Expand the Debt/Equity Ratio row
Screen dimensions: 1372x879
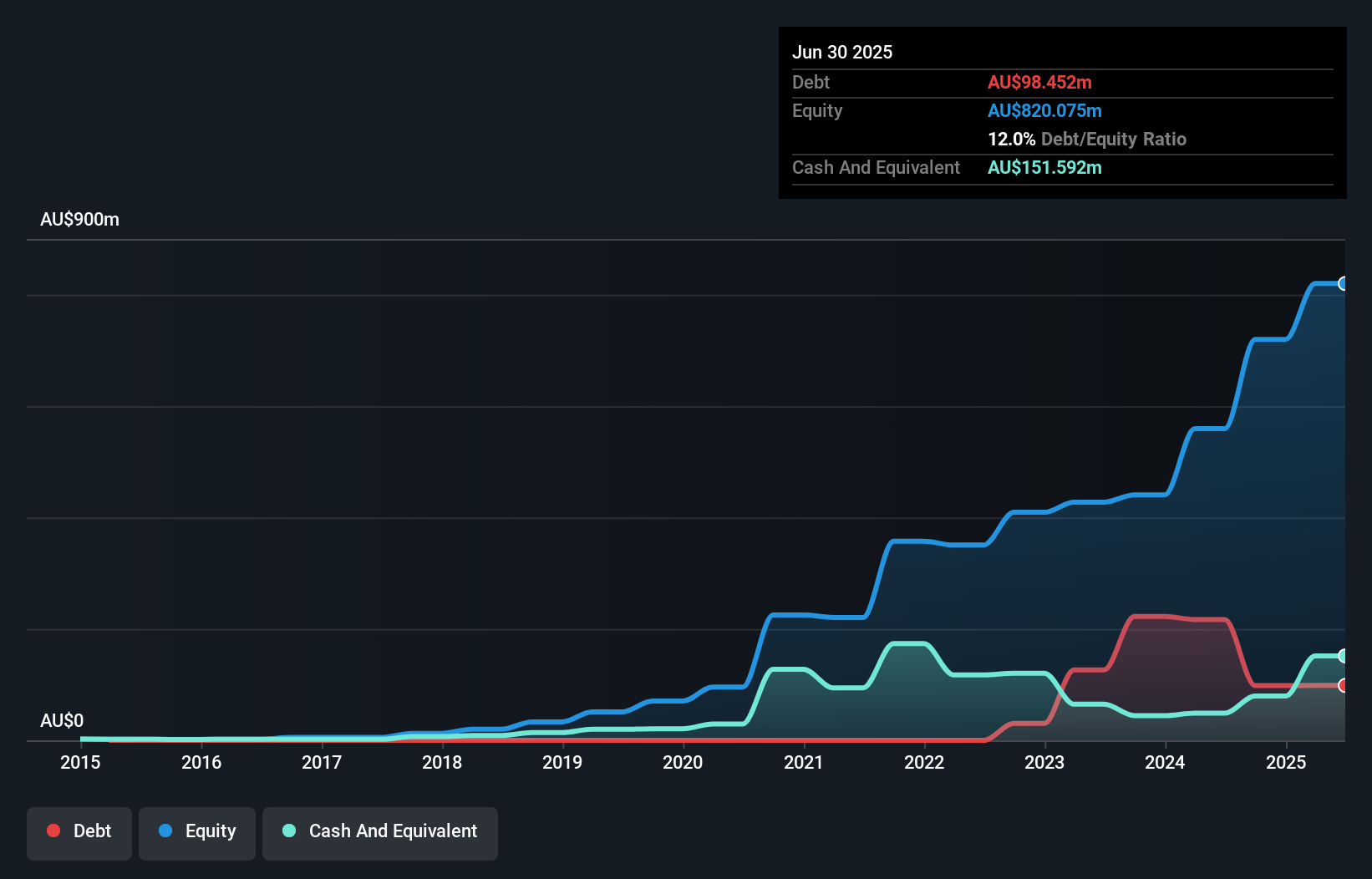(x=1086, y=139)
